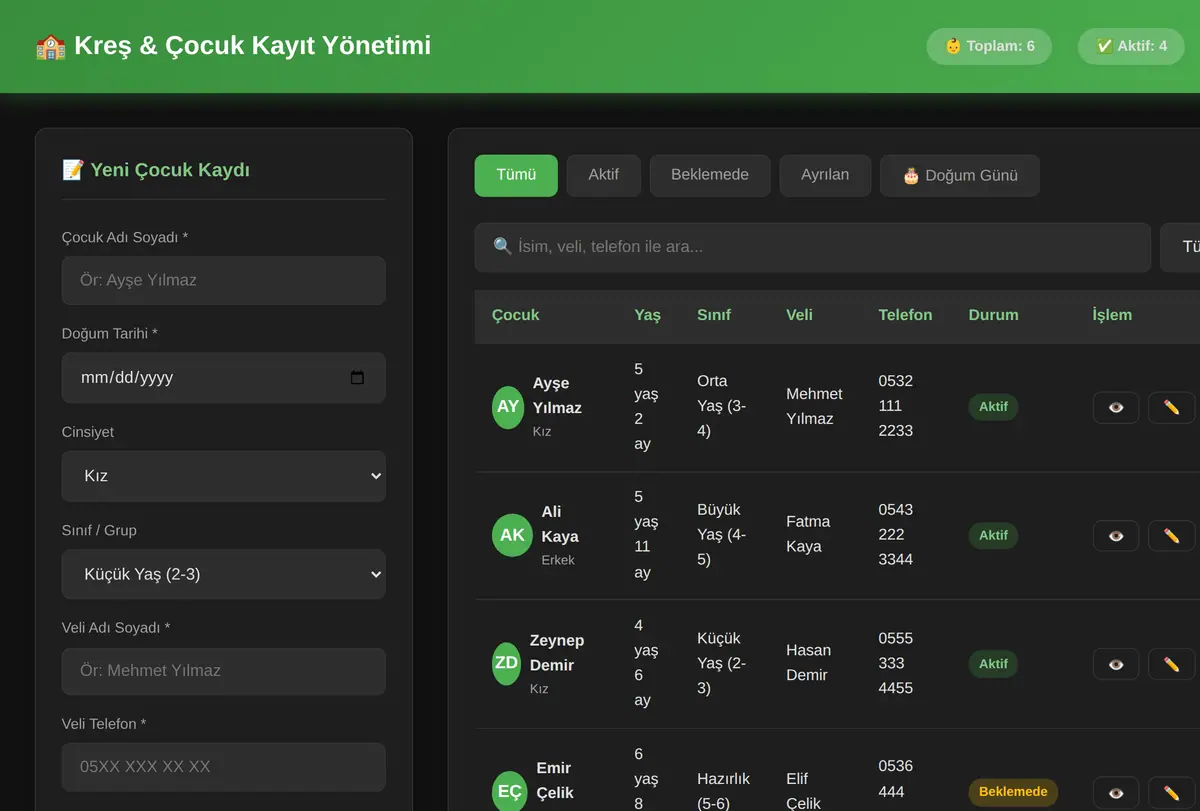Open the Doğum Günü tab

960,175
